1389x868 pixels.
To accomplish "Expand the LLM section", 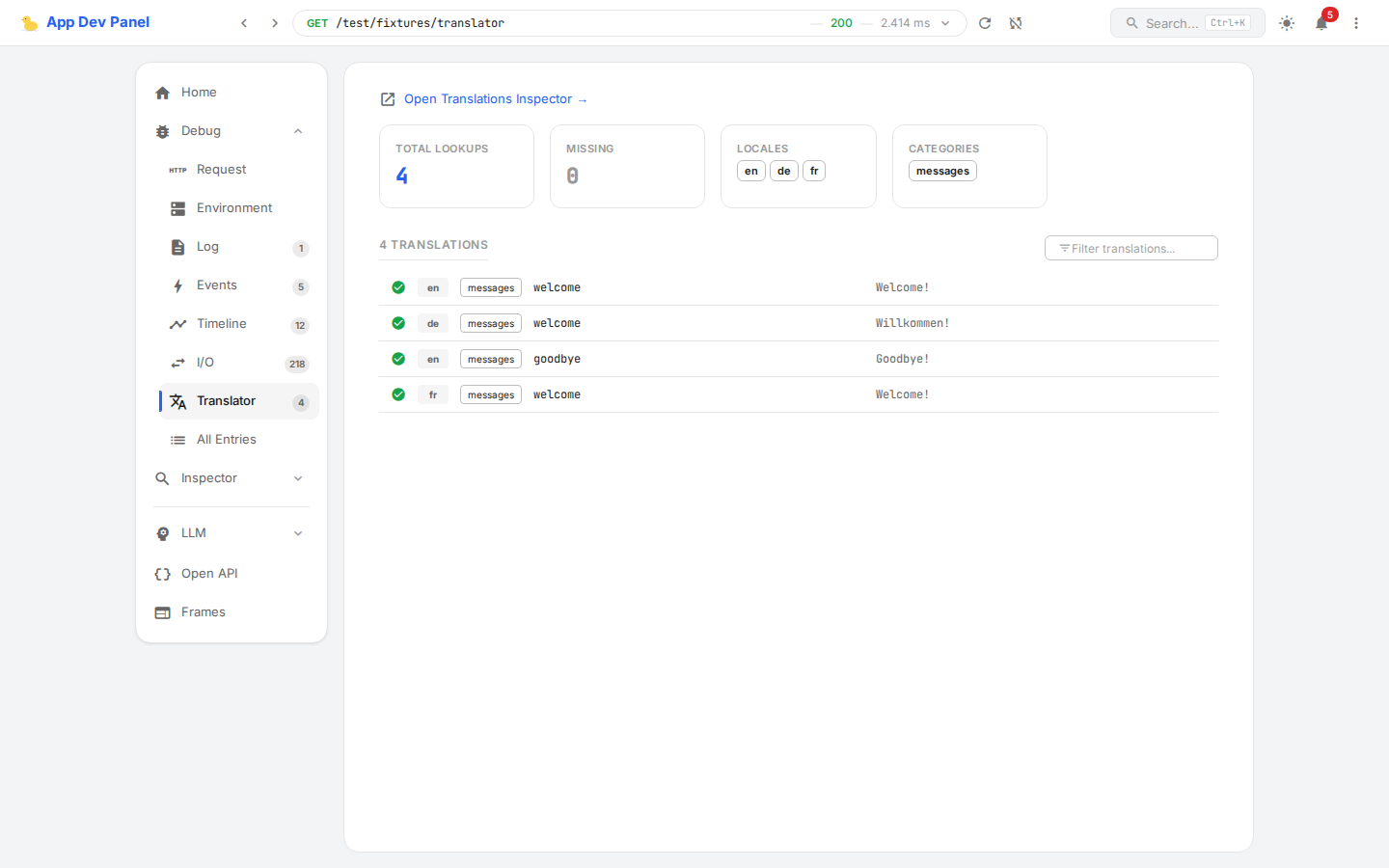I will 298,533.
